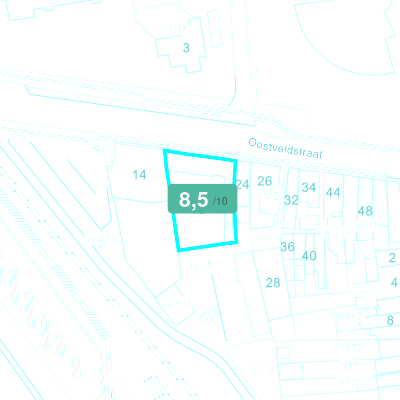Click the house number 32 label
The image size is (400, 400).
(x=291, y=200)
